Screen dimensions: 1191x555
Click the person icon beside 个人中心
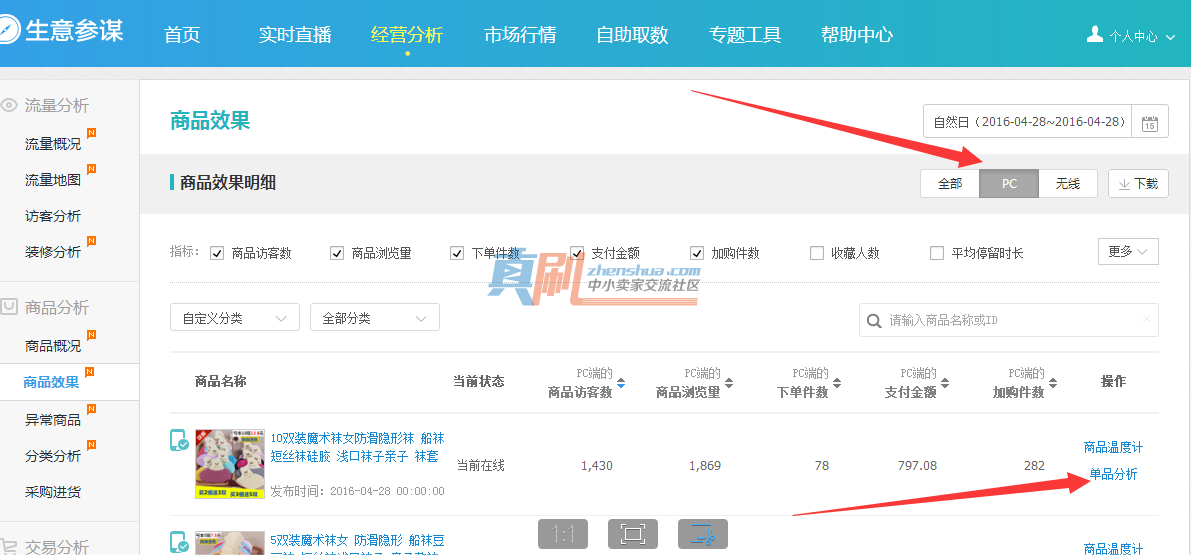pyautogui.click(x=1095, y=35)
